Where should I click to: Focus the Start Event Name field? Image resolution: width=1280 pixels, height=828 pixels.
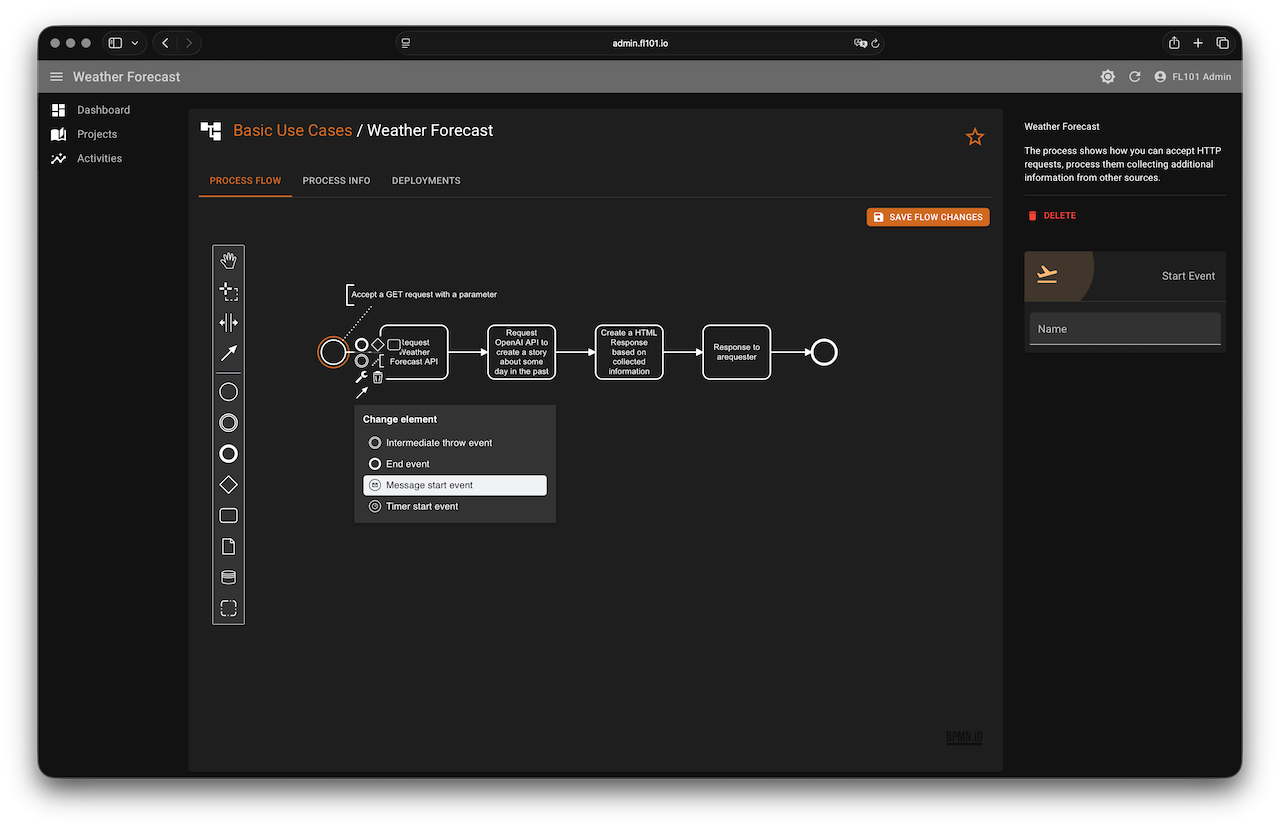tap(1124, 329)
